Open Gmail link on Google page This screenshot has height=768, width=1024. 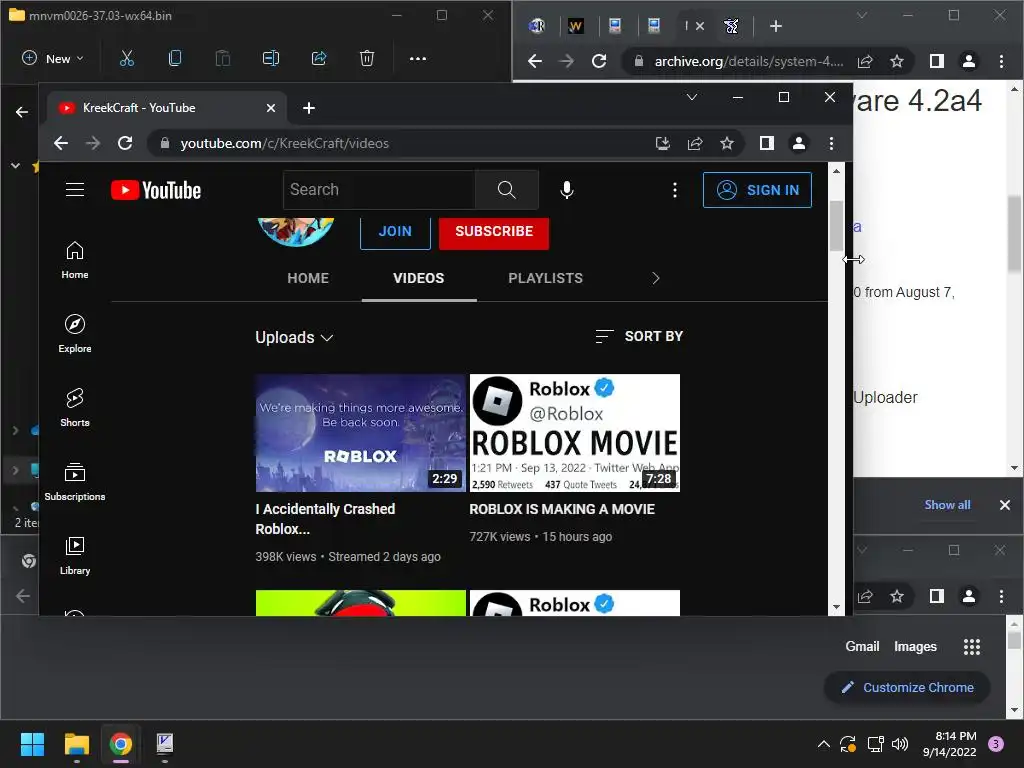(x=862, y=647)
